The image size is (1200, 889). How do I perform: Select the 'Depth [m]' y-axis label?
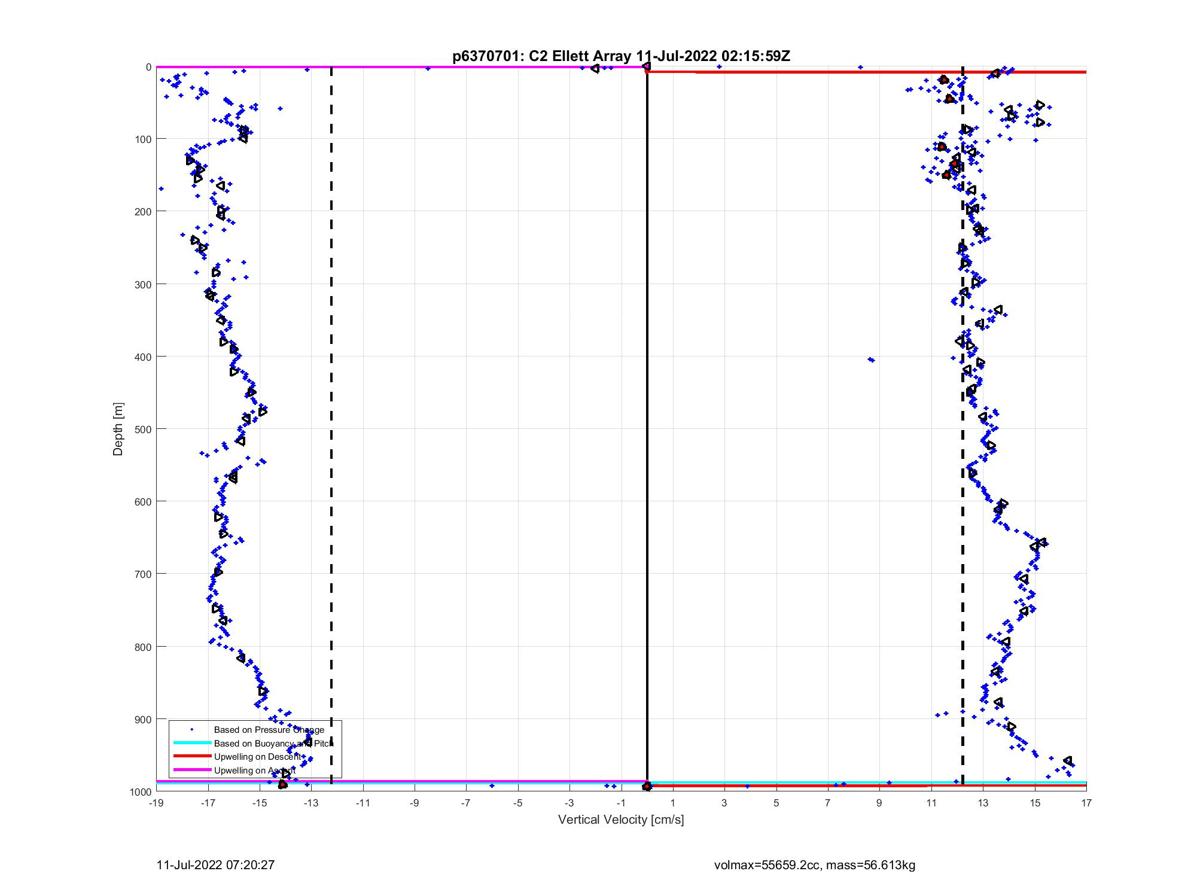(119, 429)
